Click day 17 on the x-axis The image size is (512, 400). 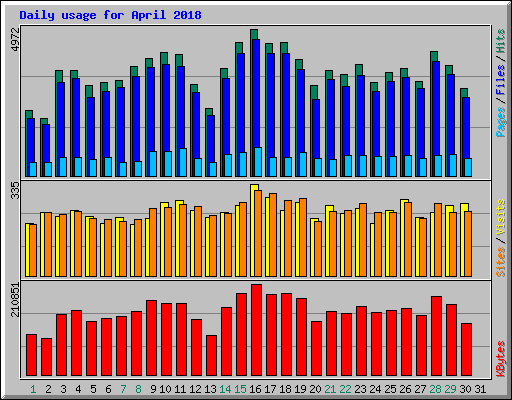[x=270, y=389]
